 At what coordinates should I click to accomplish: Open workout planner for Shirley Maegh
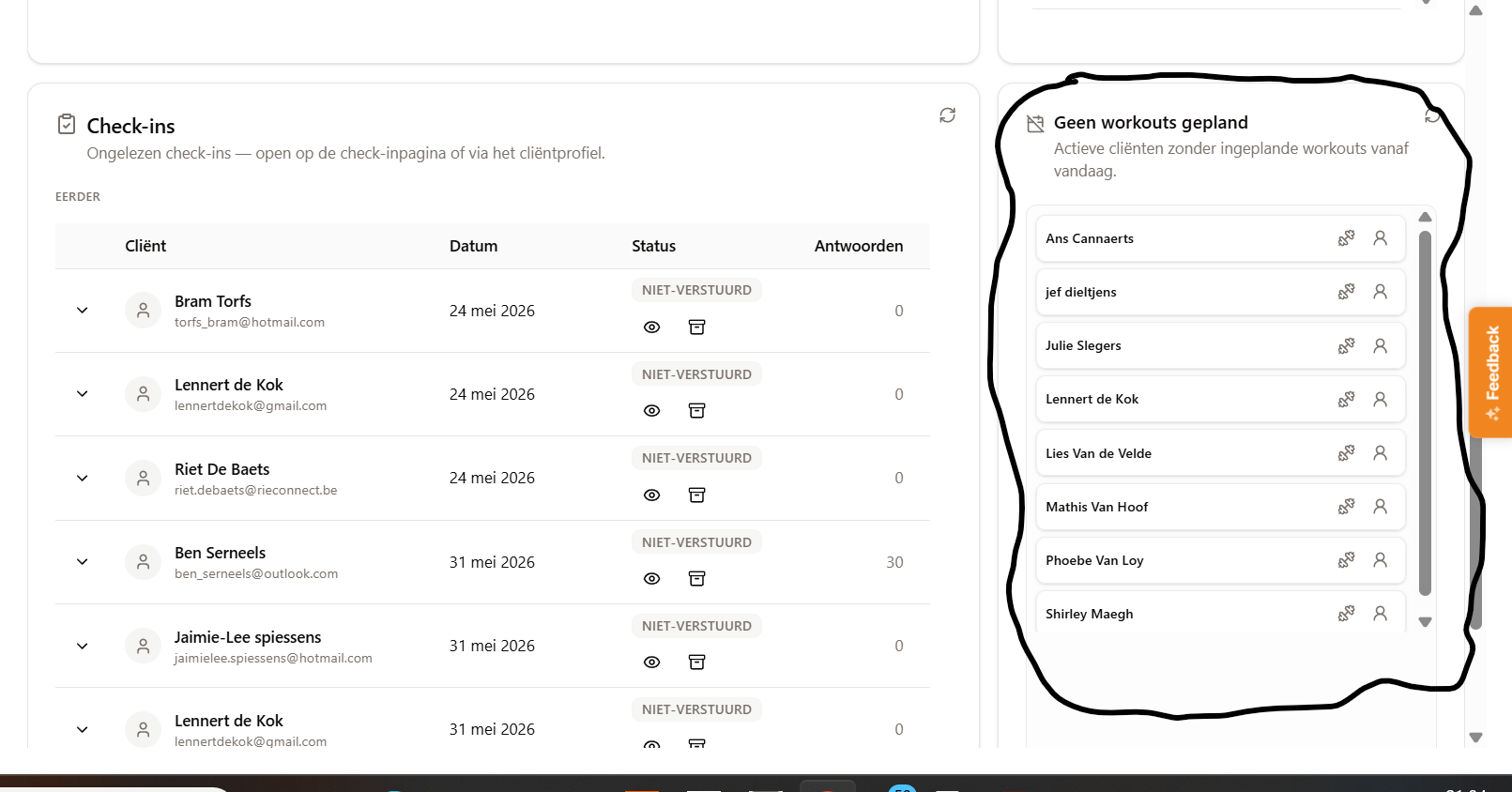pos(1346,614)
